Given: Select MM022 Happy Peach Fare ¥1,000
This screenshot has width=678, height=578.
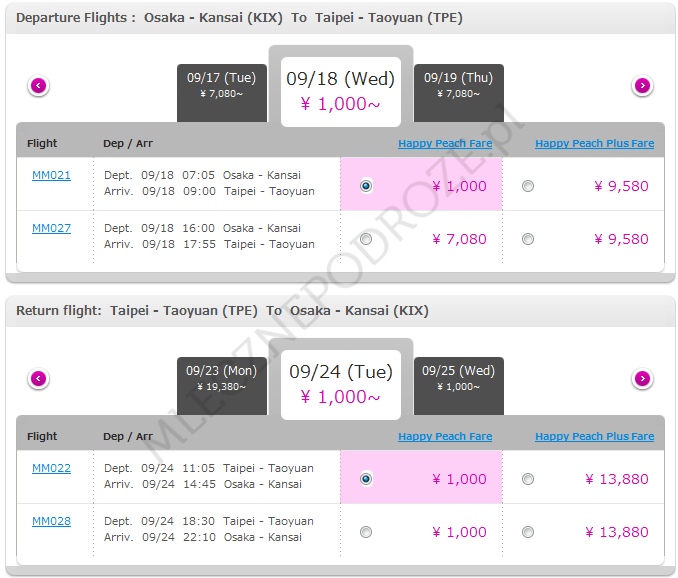Looking at the screenshot, I should pos(366,478).
